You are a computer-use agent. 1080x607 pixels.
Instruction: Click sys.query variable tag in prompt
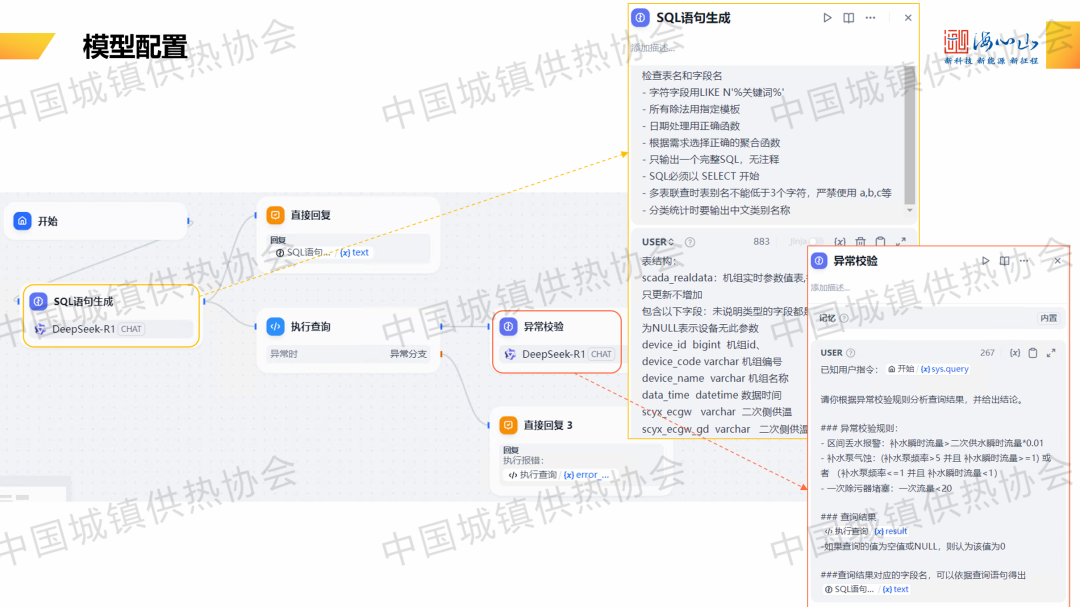(x=944, y=369)
